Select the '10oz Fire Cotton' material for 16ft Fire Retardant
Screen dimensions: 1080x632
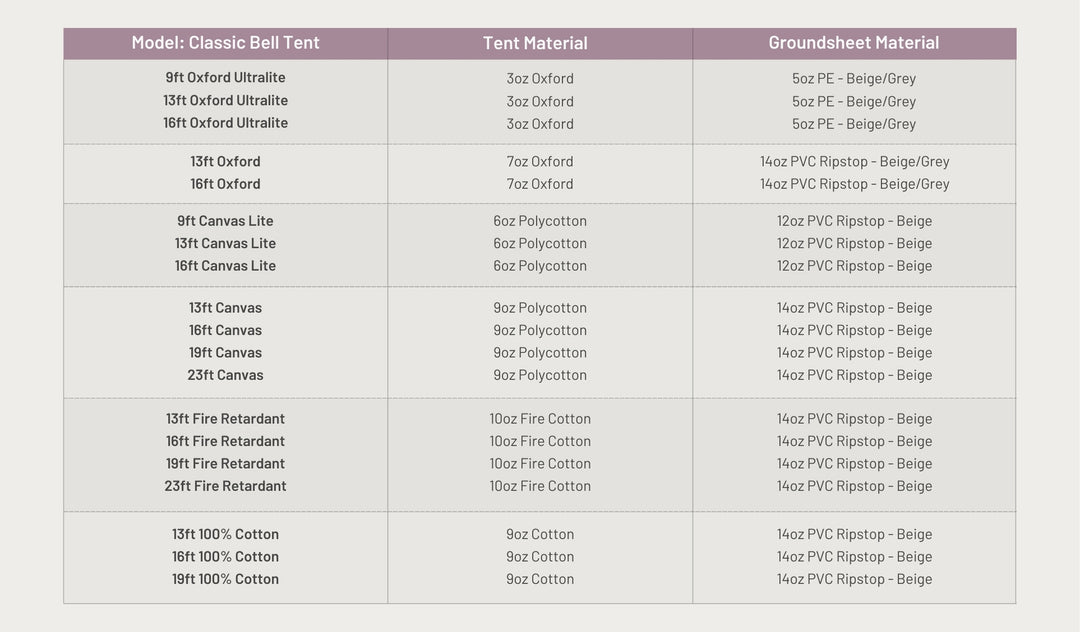[x=540, y=441]
